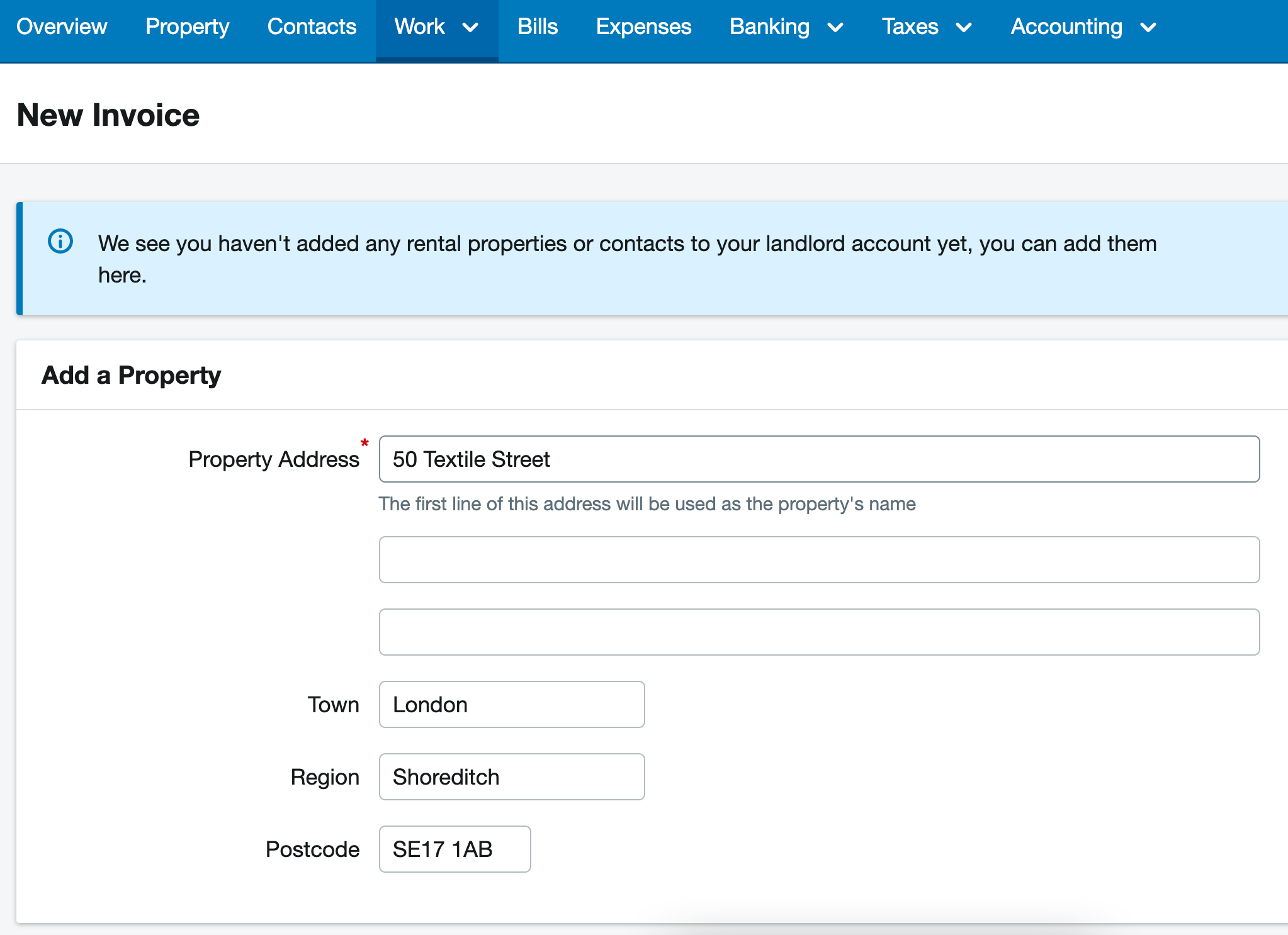Viewport: 1288px width, 935px height.
Task: Click the third address line field
Action: tap(818, 632)
